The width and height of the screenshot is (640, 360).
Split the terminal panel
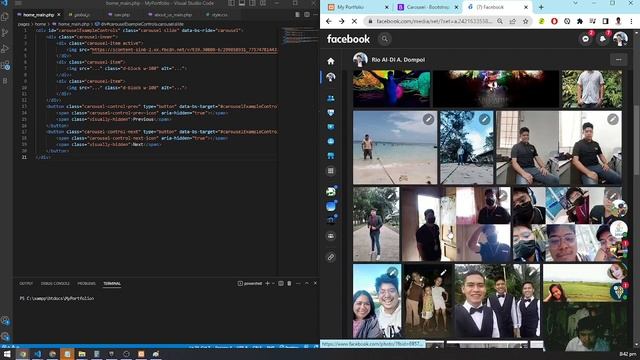tap(281, 283)
